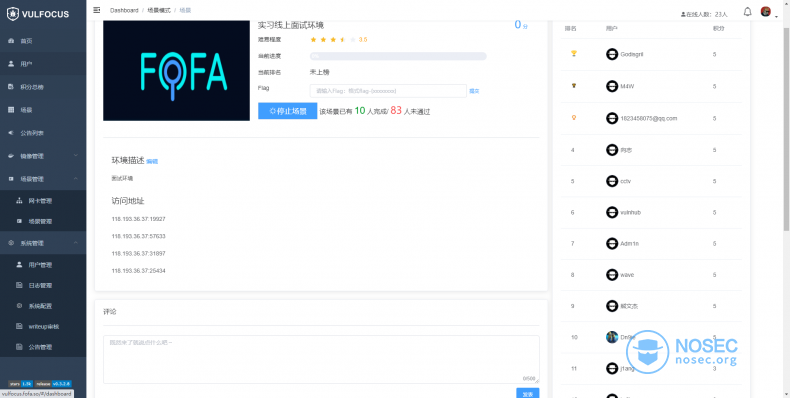Click the 当前进度 progress bar
The height and width of the screenshot is (398, 790).
398,56
